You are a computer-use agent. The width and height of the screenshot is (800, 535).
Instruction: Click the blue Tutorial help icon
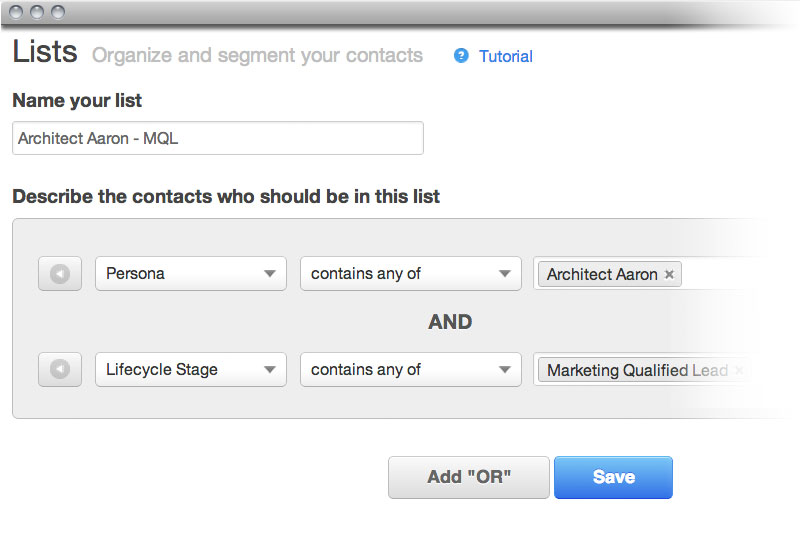(x=461, y=56)
